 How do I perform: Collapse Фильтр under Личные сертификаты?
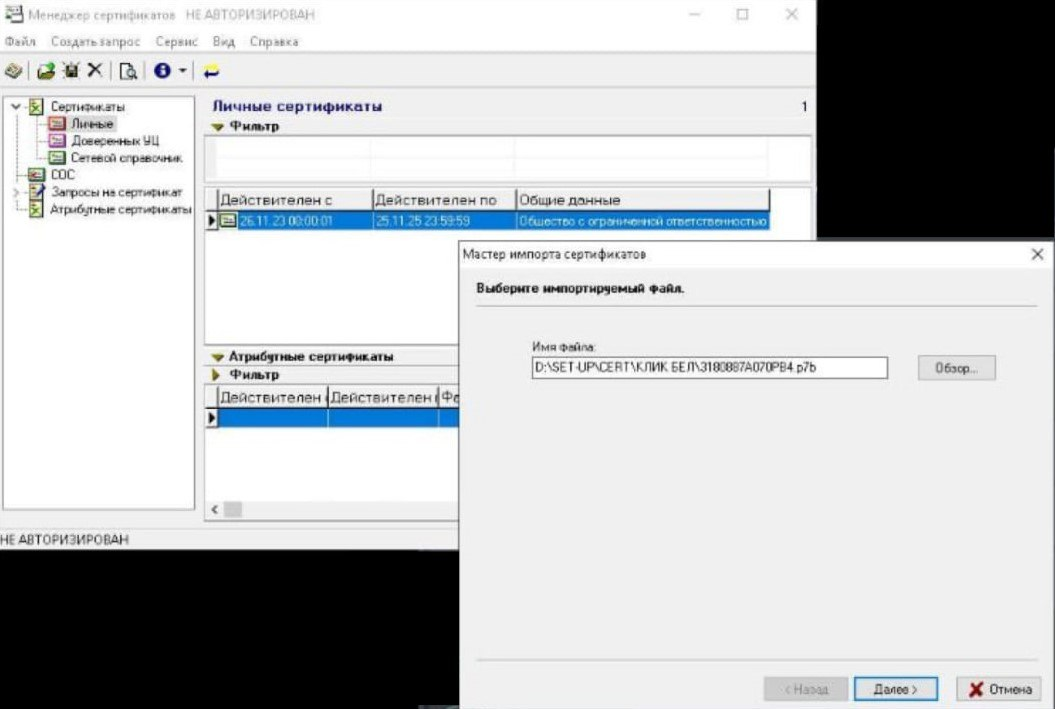coord(217,127)
